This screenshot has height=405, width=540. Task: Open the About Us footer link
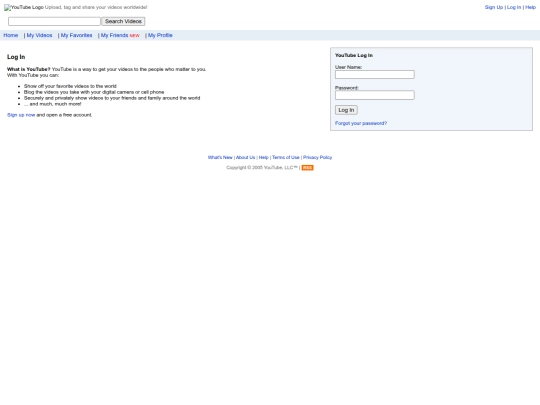[x=246, y=157]
